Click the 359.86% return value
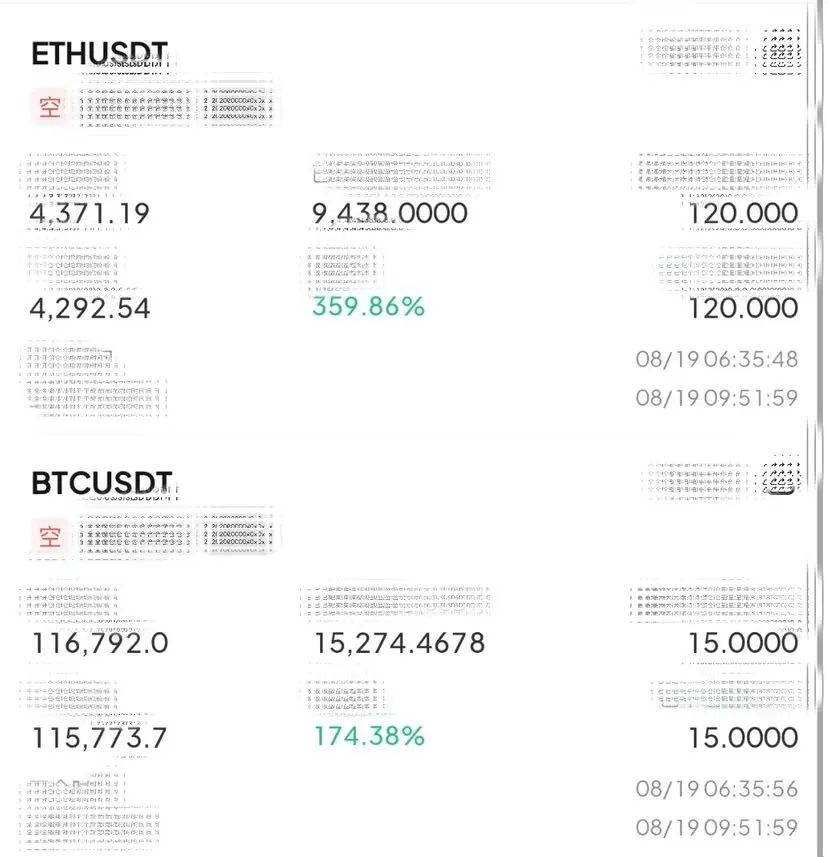 (x=368, y=306)
